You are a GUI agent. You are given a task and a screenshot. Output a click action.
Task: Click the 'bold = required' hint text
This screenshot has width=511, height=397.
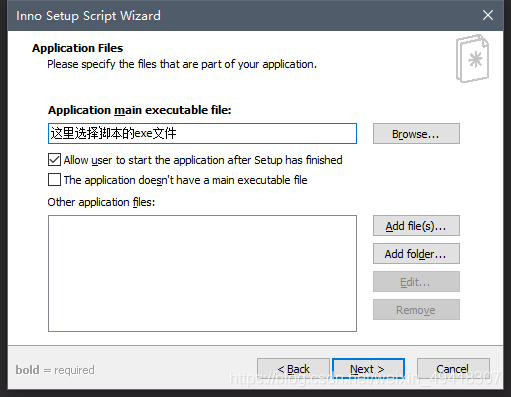pyautogui.click(x=55, y=370)
